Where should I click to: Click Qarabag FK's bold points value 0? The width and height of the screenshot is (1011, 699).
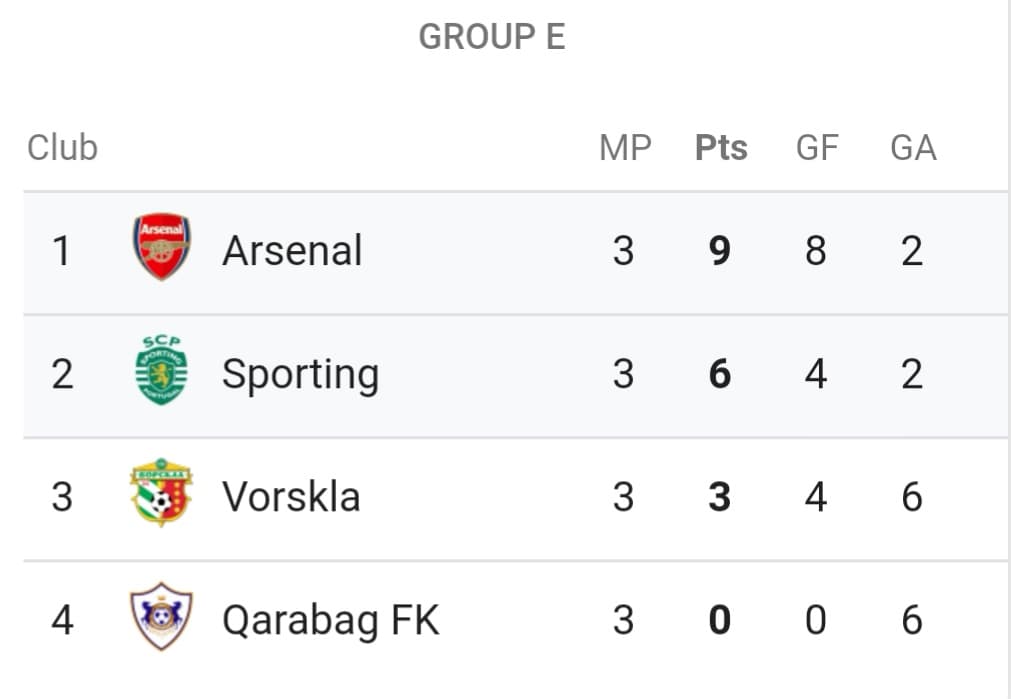point(720,620)
